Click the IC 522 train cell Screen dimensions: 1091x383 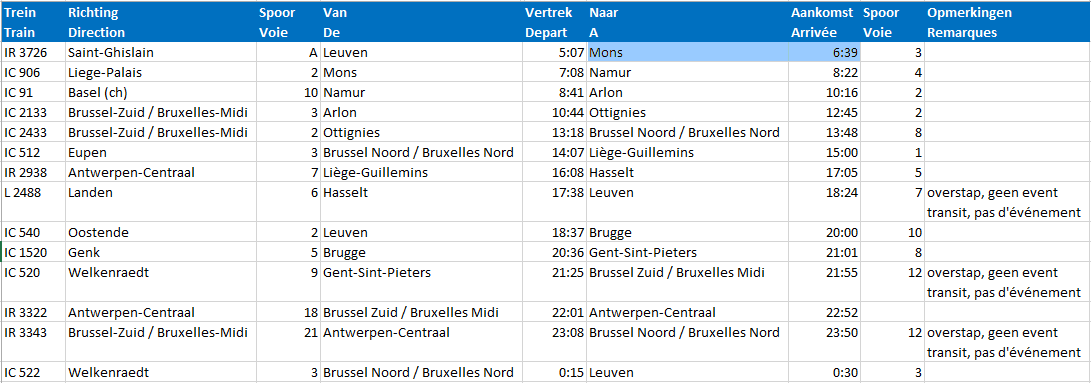click(x=33, y=372)
